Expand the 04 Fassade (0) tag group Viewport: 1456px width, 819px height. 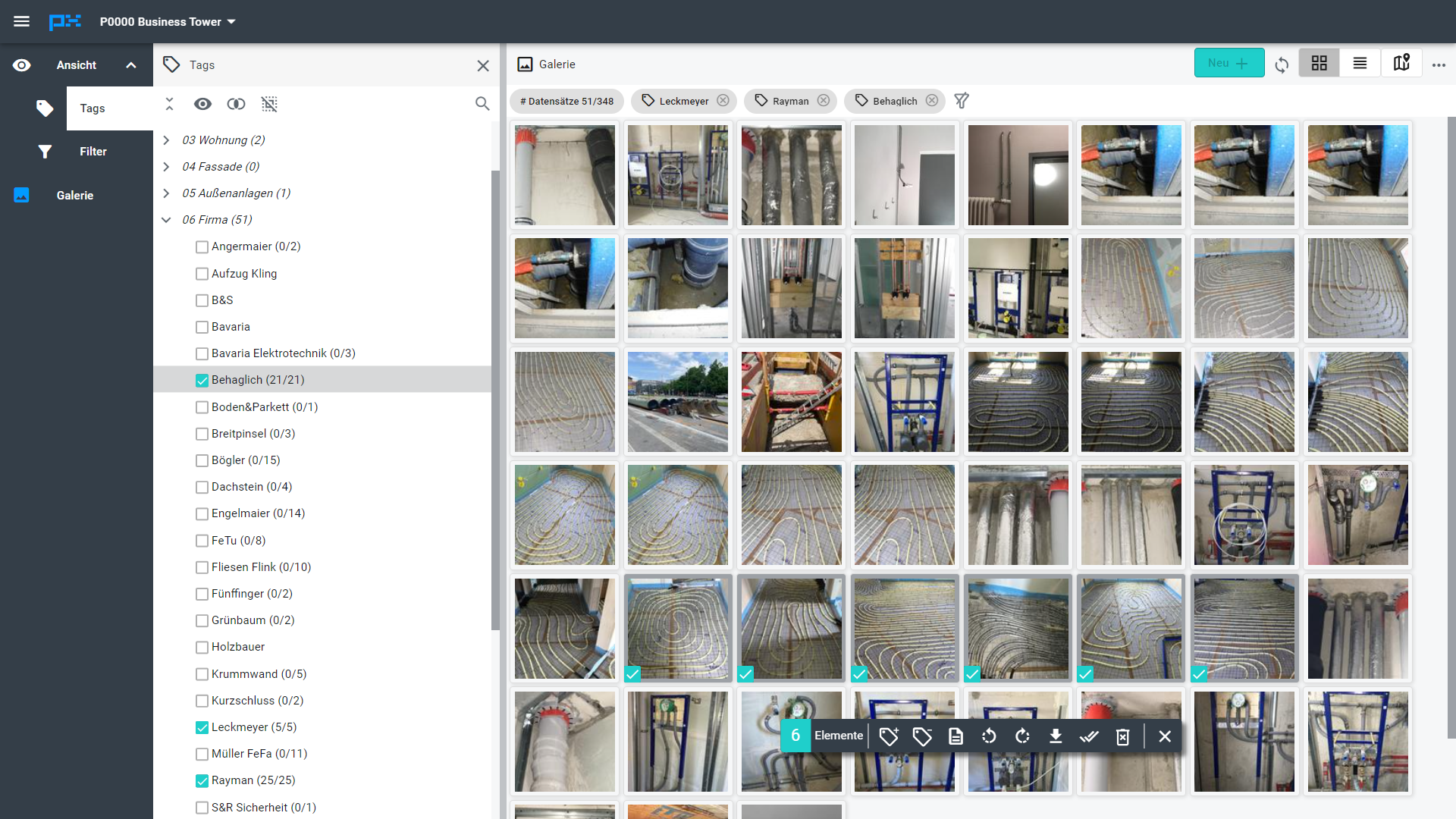(x=166, y=167)
